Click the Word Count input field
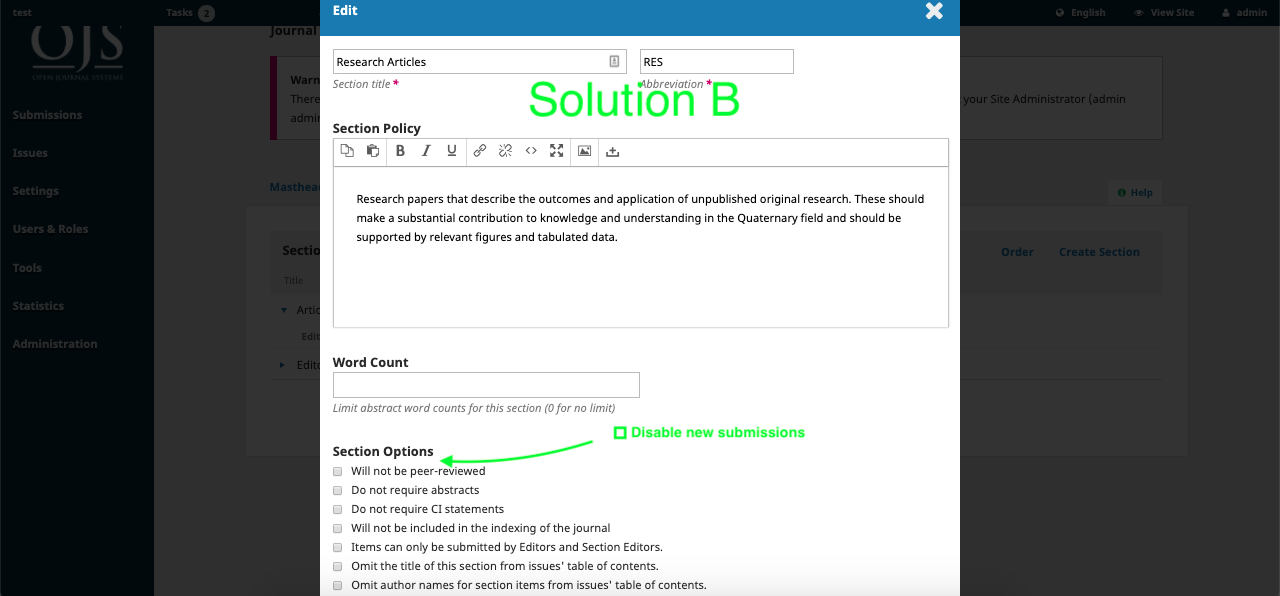 click(x=486, y=385)
